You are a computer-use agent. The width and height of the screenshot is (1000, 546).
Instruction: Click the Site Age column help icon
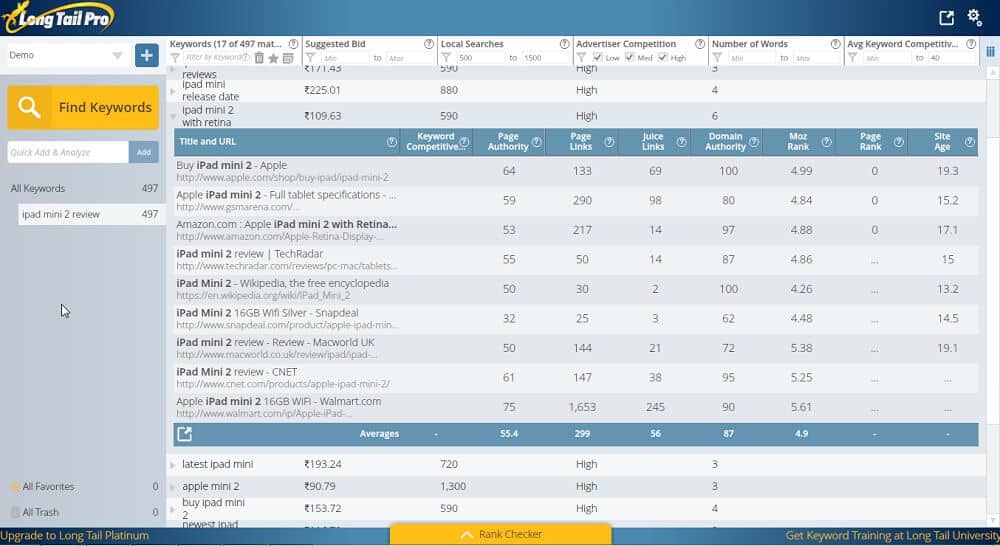coord(970,142)
